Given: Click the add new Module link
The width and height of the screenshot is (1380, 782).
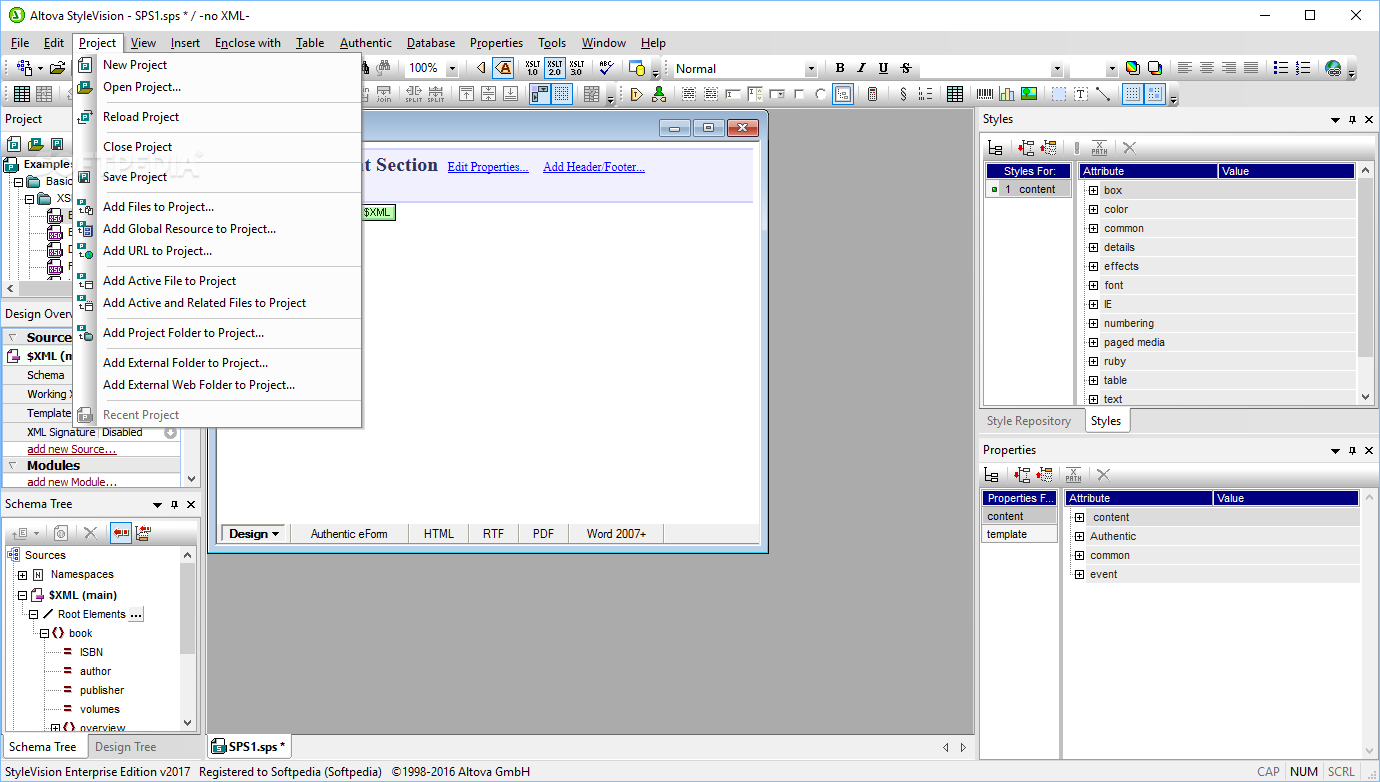Looking at the screenshot, I should [71, 482].
